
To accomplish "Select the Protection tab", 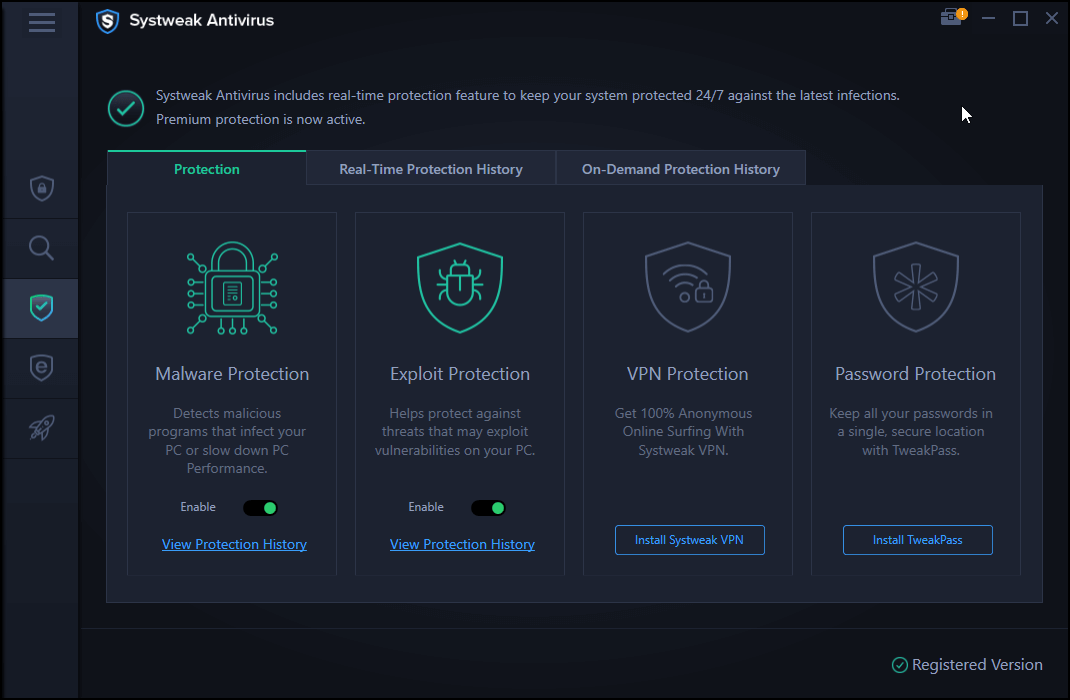I will [207, 169].
